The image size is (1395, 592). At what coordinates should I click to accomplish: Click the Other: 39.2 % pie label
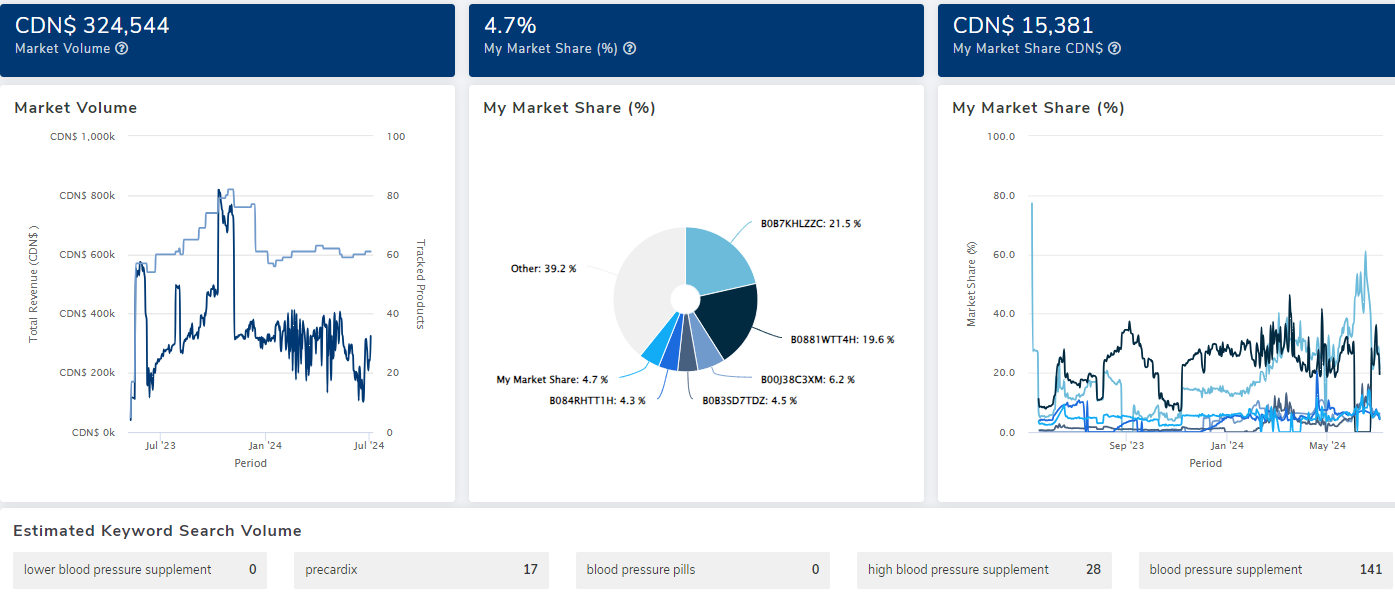pos(543,269)
